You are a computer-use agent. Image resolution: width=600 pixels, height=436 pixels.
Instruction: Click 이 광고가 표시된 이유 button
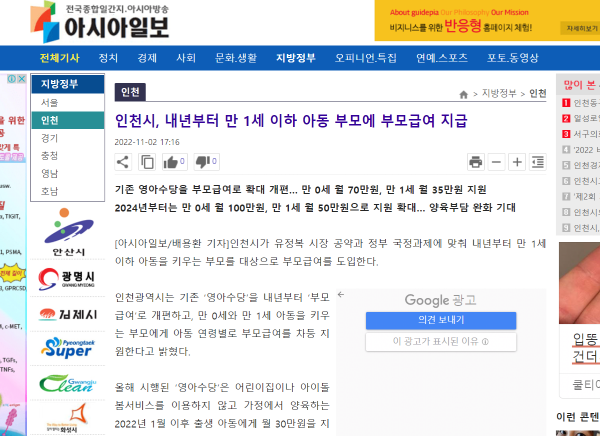[441, 341]
